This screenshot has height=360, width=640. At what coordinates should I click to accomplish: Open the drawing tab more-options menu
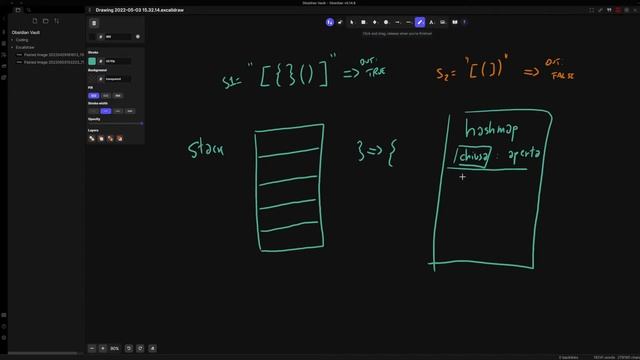coord(90,10)
